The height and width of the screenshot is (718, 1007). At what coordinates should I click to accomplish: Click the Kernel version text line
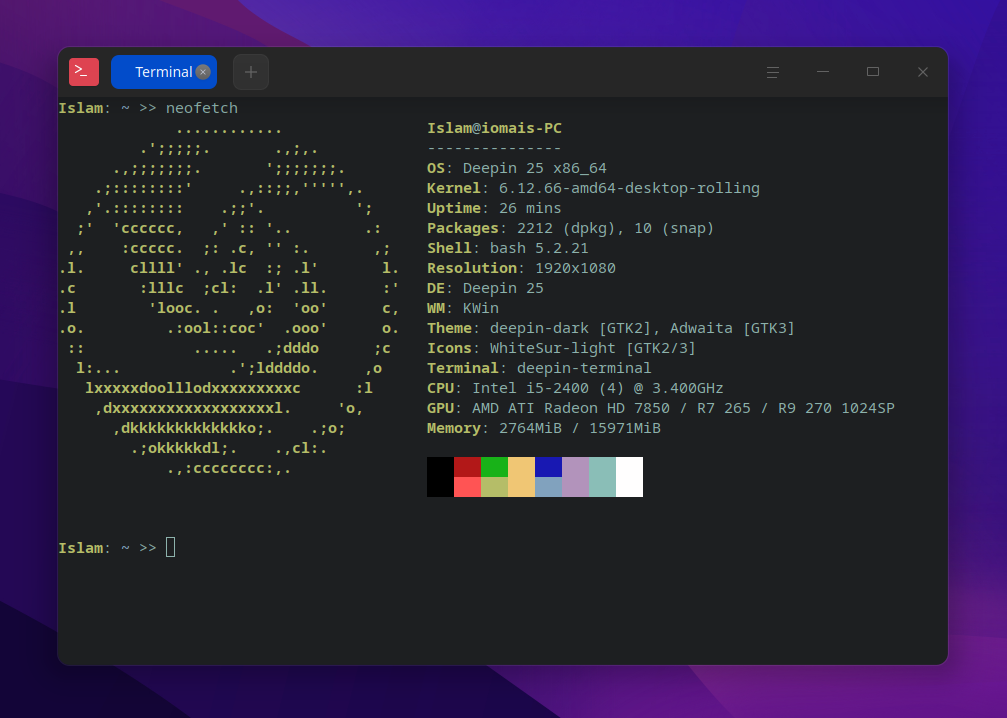pyautogui.click(x=594, y=188)
